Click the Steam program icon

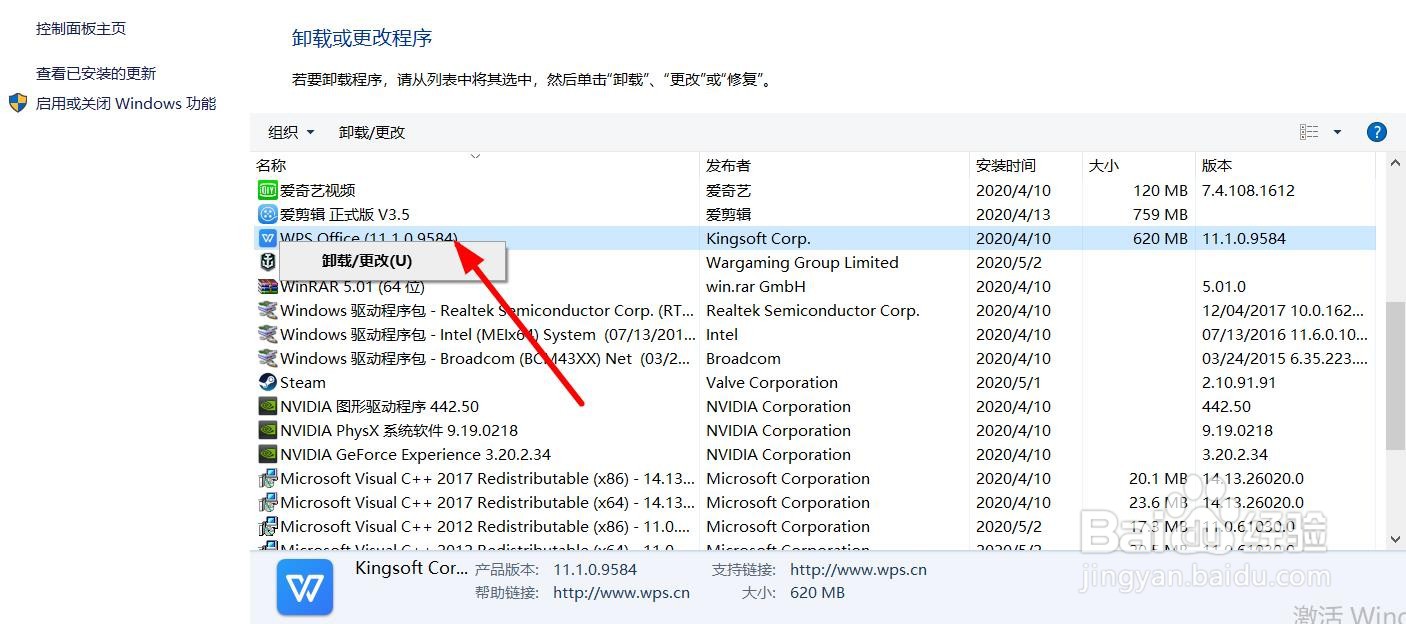pos(267,382)
